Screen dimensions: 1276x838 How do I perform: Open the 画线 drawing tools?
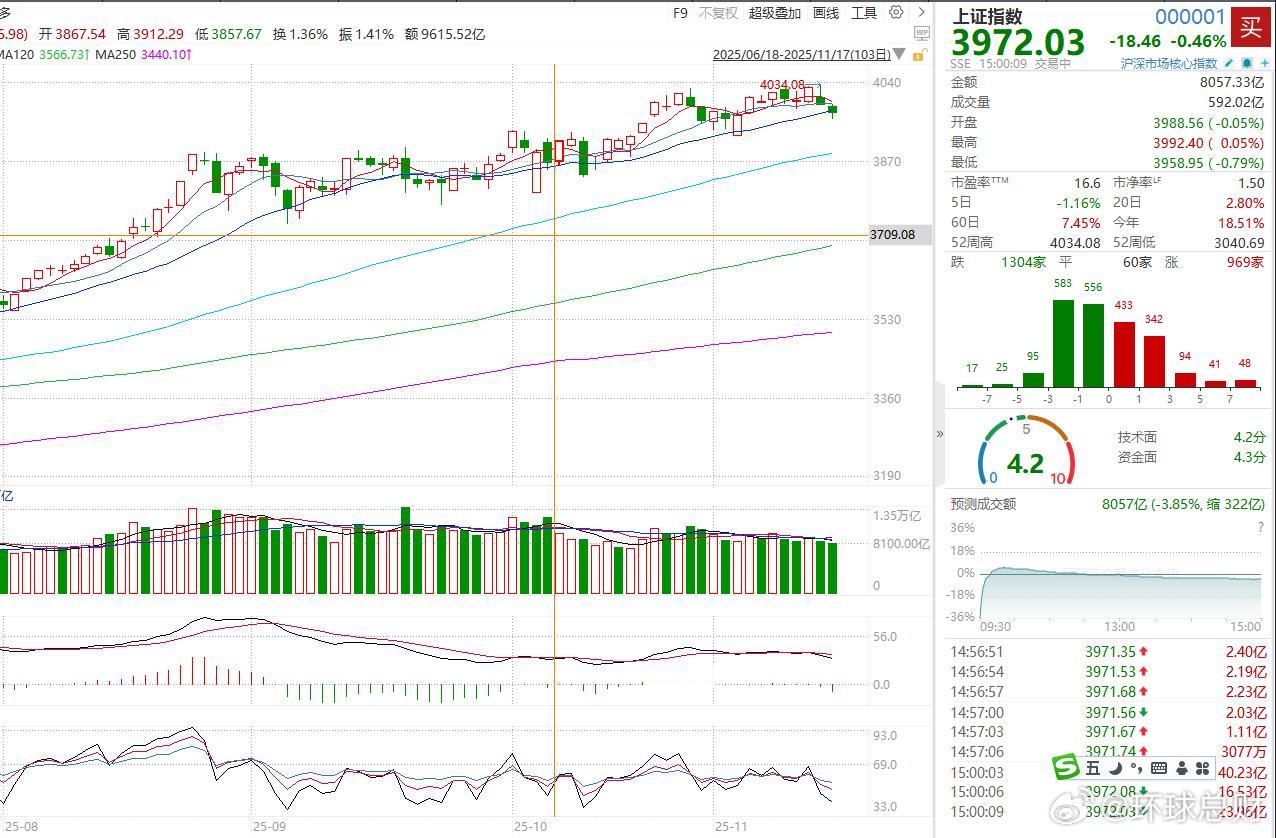pyautogui.click(x=826, y=13)
